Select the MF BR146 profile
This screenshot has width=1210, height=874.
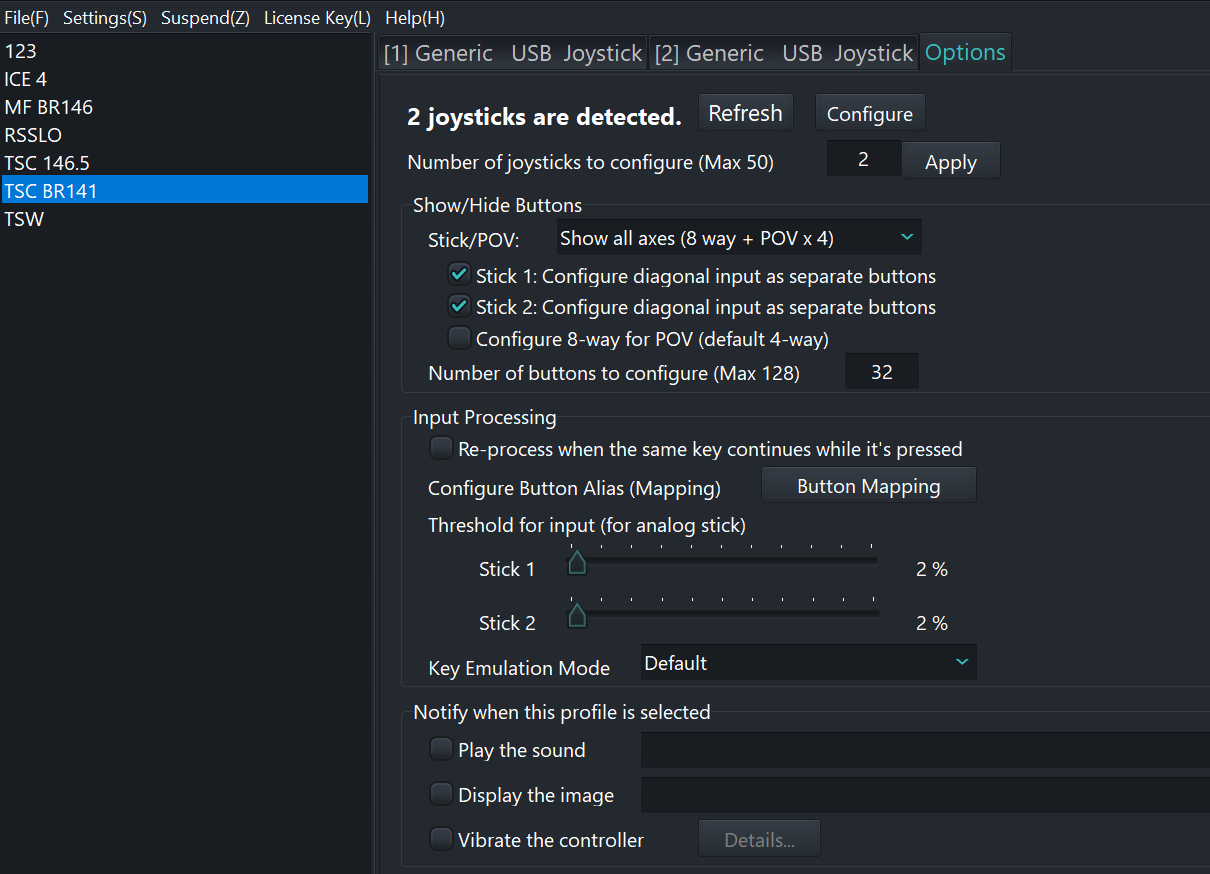tap(49, 107)
